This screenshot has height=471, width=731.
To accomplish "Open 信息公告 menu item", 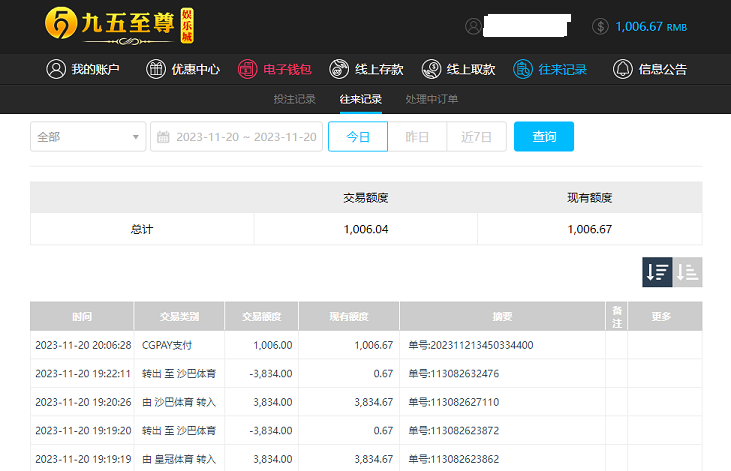I will 650,69.
